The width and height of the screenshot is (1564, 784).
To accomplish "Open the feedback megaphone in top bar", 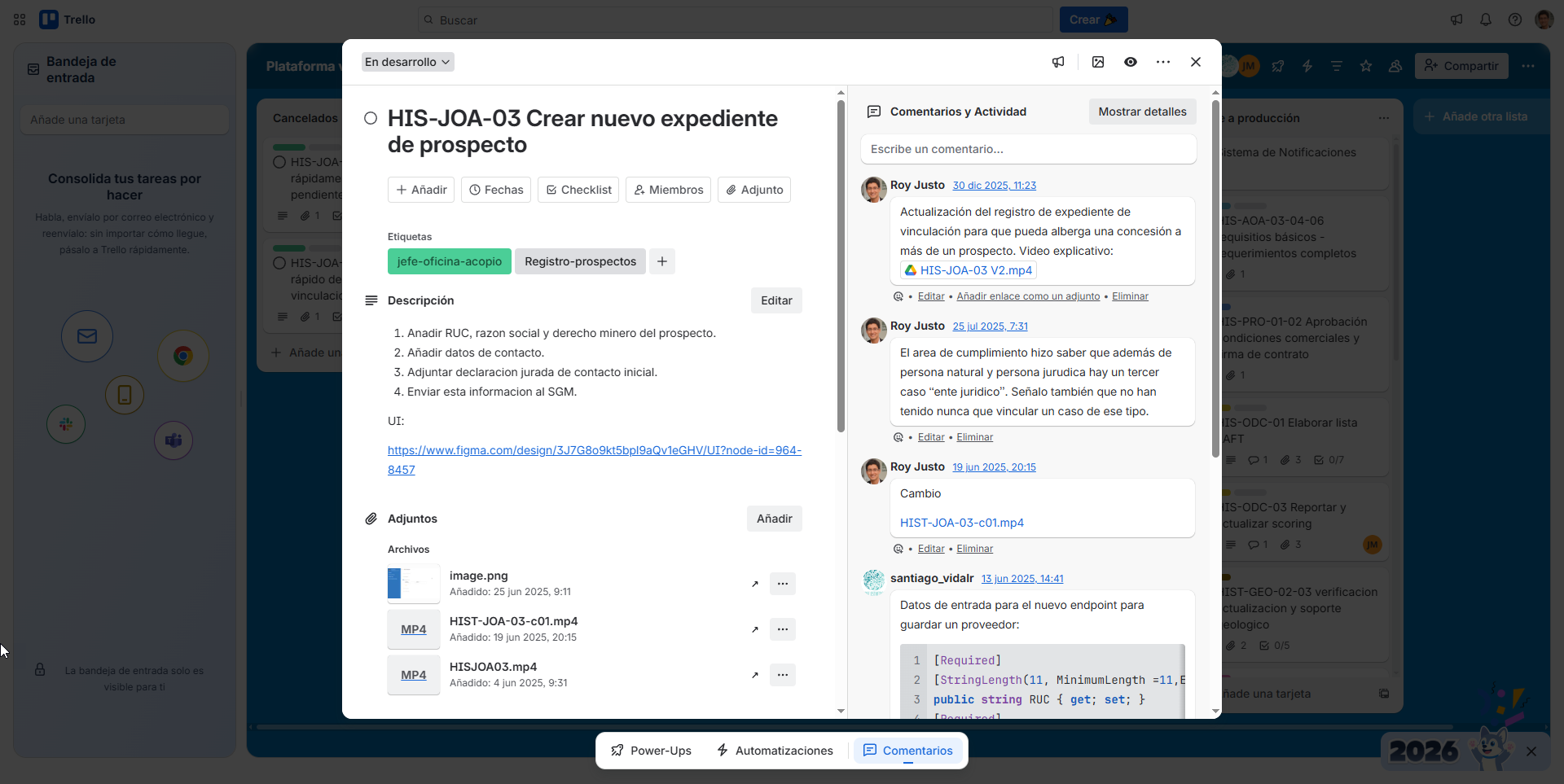I will 1456,20.
